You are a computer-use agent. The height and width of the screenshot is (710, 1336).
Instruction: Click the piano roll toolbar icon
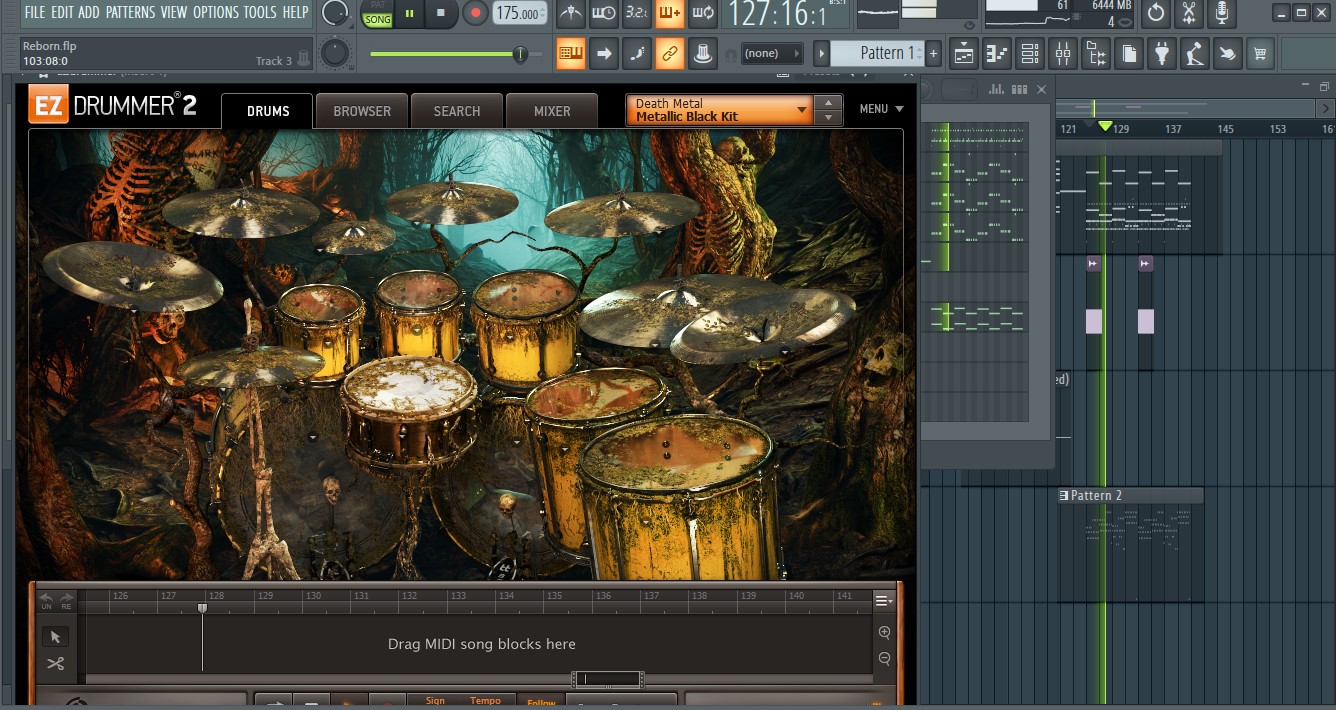point(997,53)
